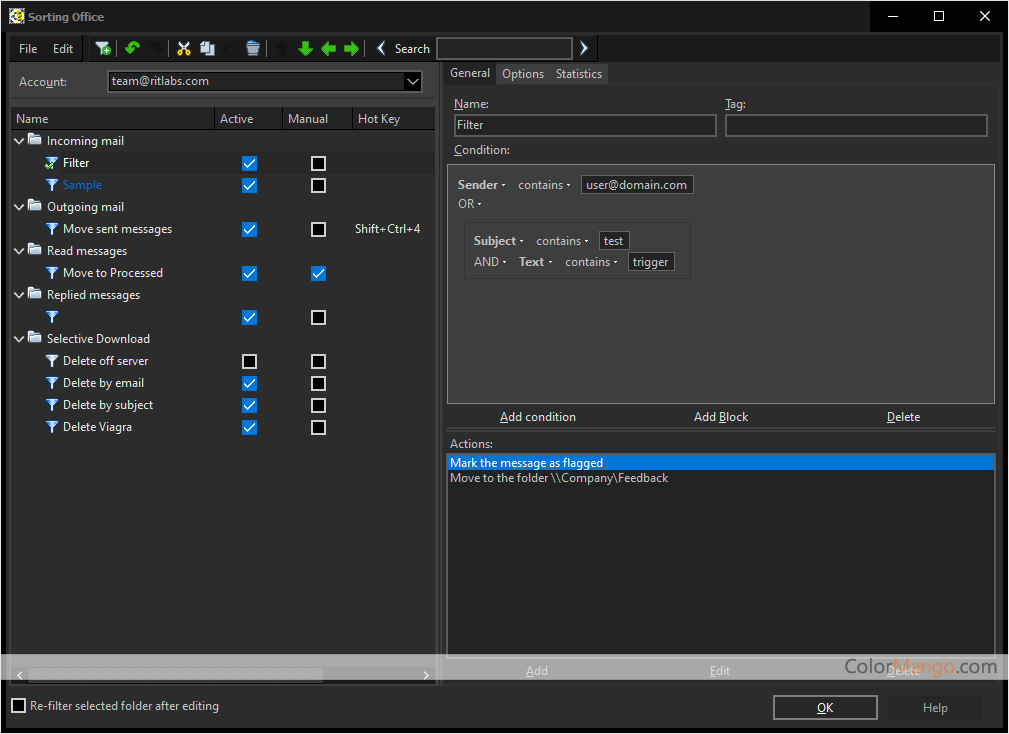Click the scissors cut icon
This screenshot has width=1009, height=734.
184,48
